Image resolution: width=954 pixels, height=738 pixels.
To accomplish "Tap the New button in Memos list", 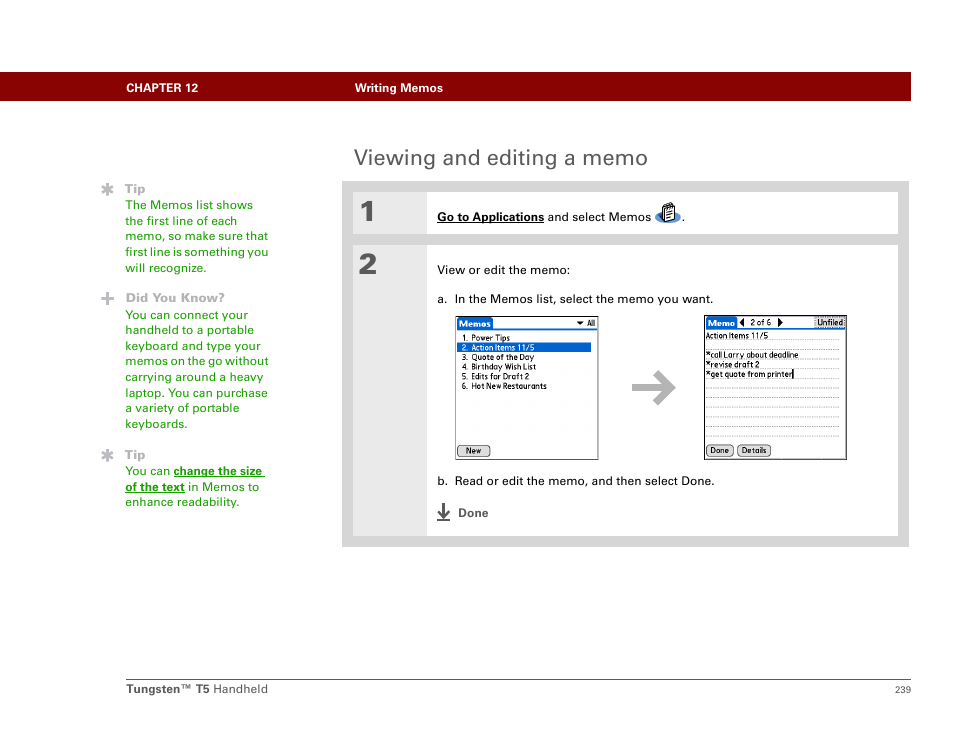I will pyautogui.click(x=473, y=451).
